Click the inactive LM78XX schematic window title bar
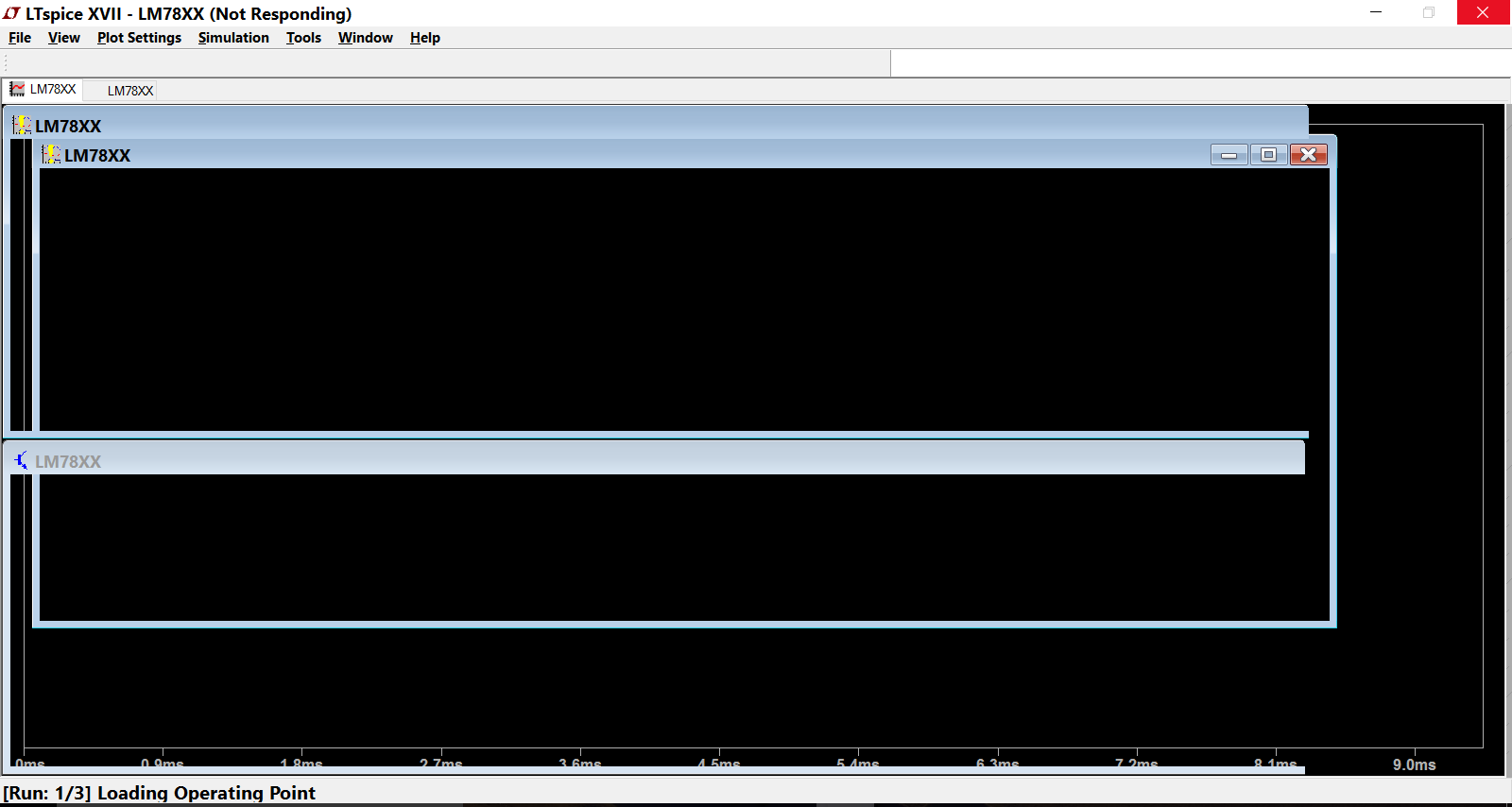The image size is (1512, 807). tap(654, 459)
